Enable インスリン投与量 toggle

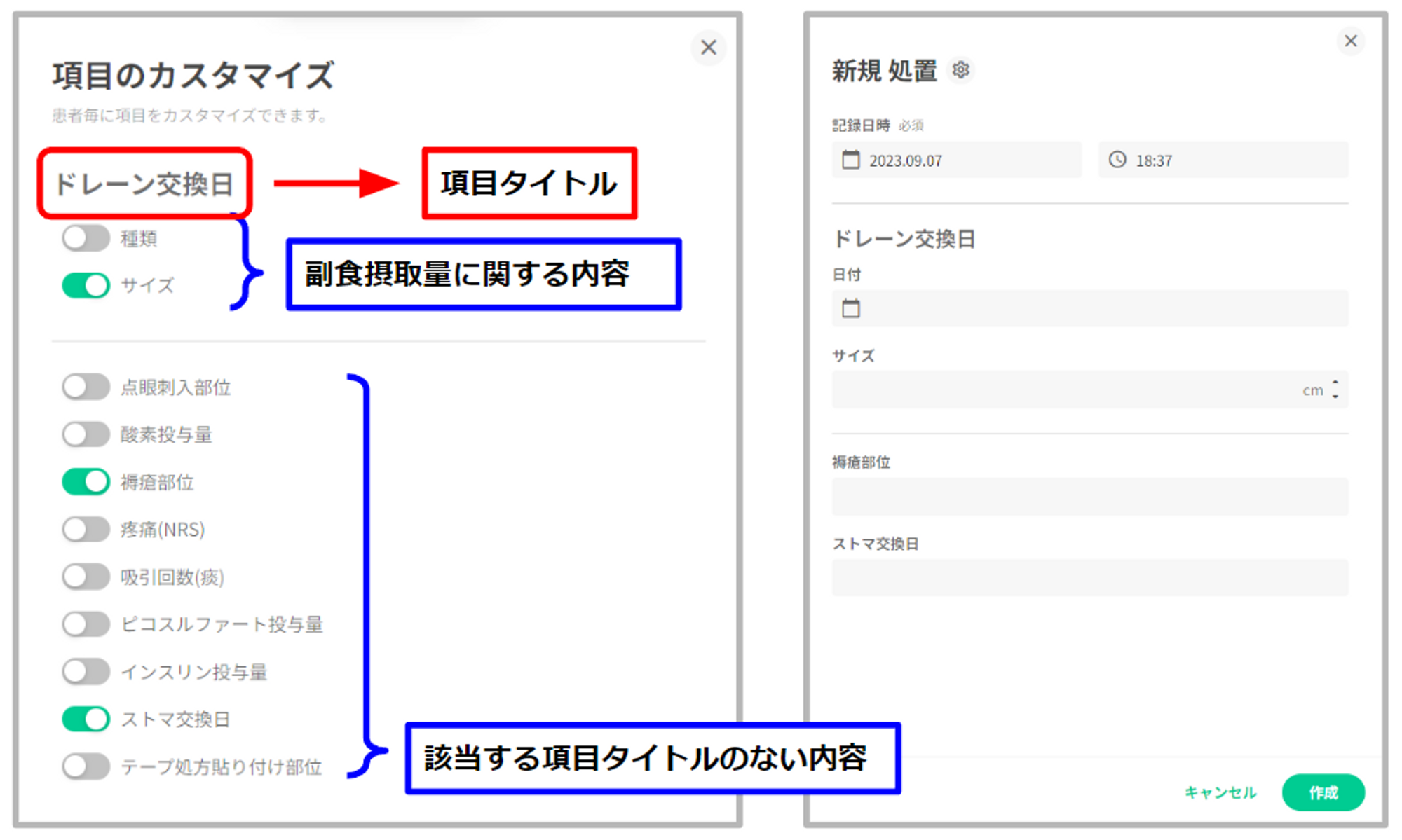pos(86,671)
